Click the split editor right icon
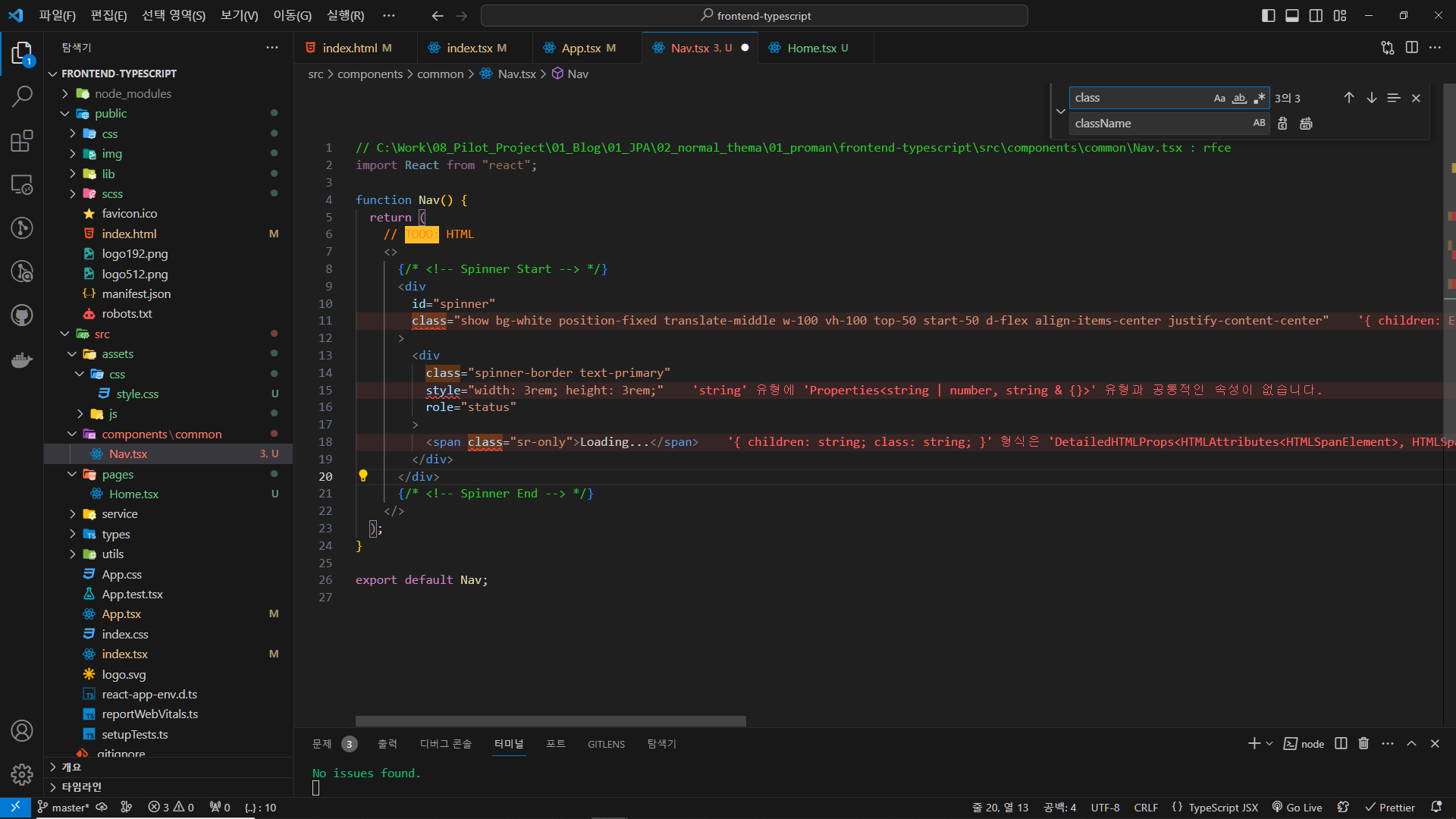Image resolution: width=1456 pixels, height=819 pixels. pos(1411,48)
